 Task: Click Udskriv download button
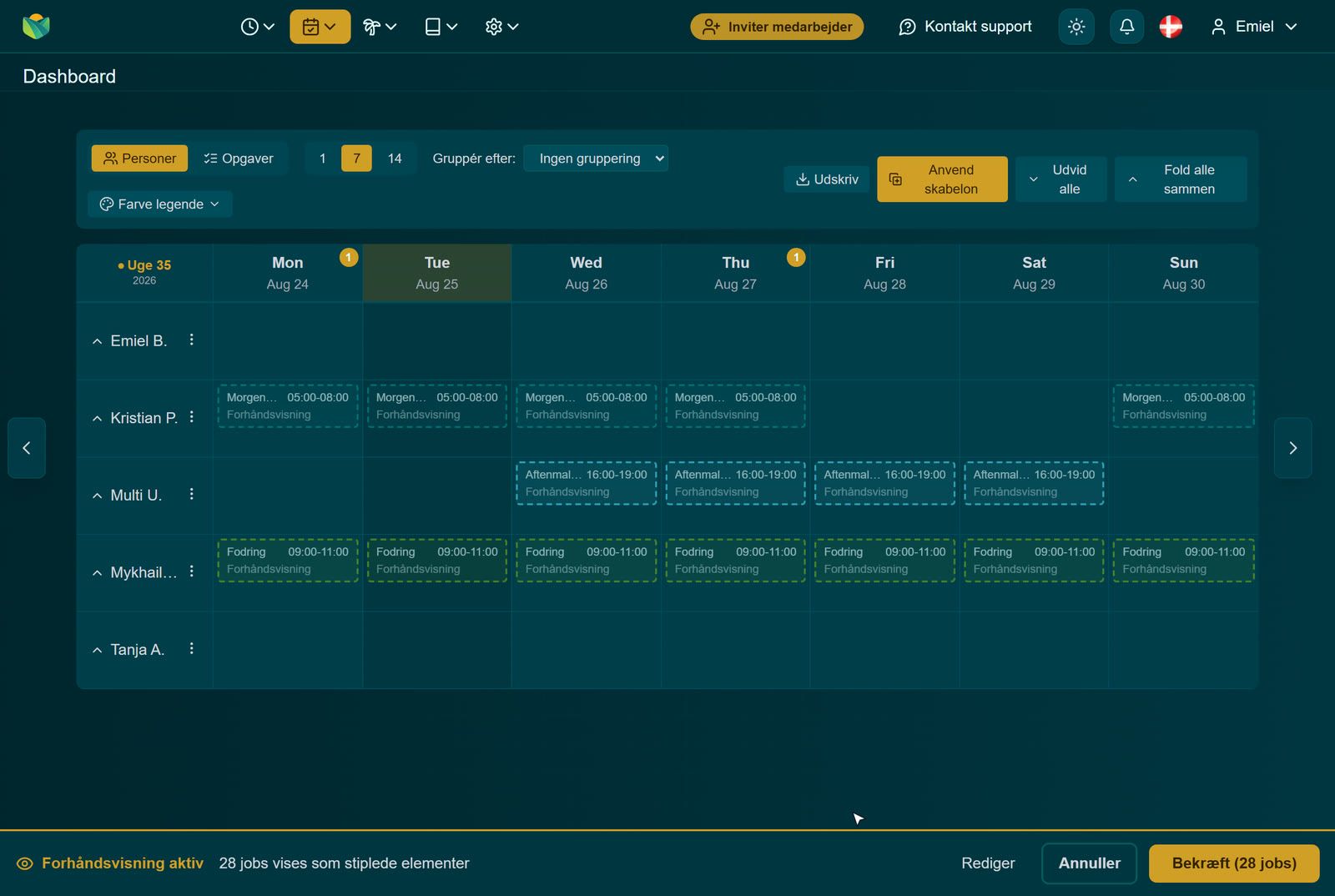tap(827, 179)
